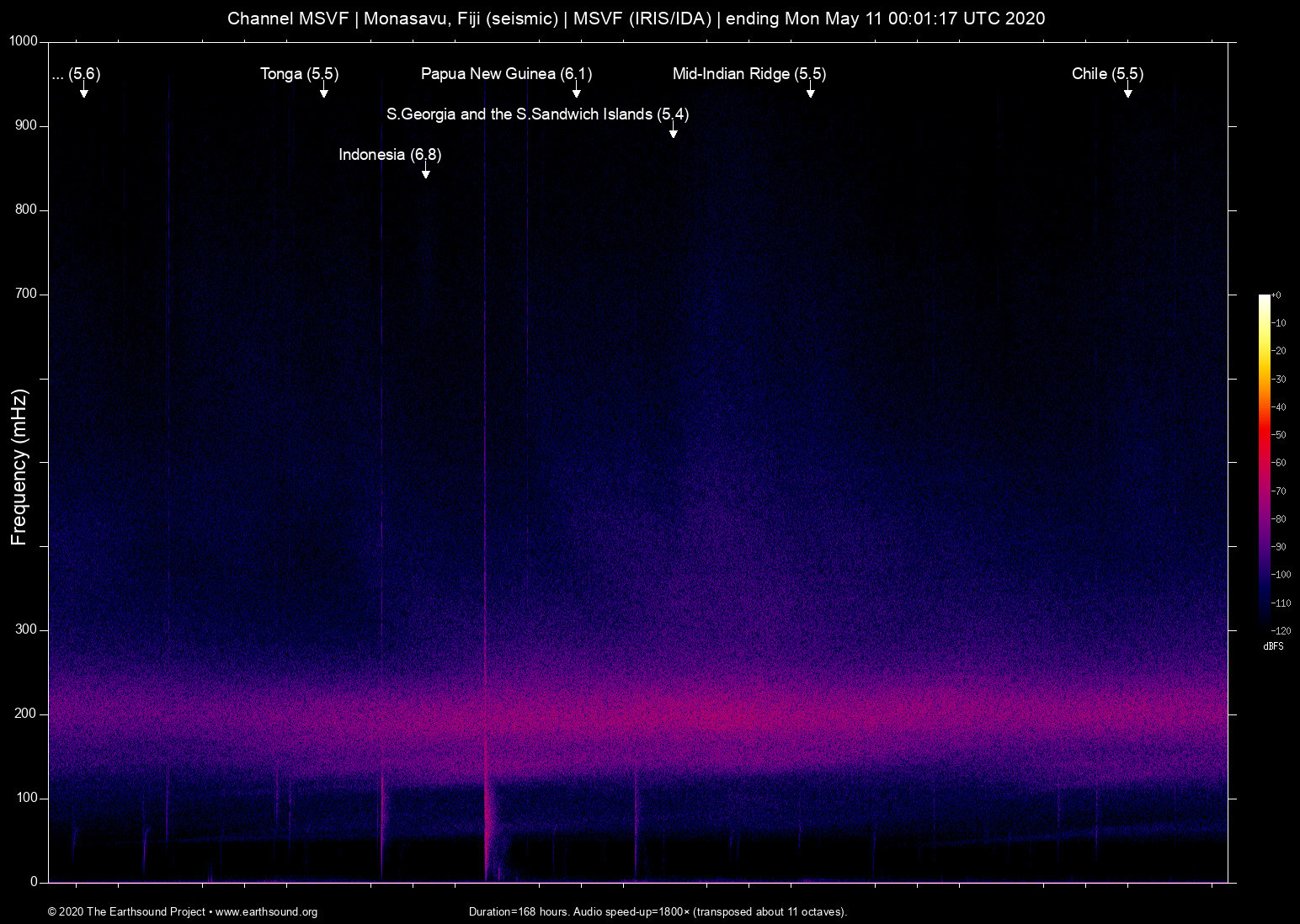
Task: Click the 'Channel MSVF' title text
Action: coord(288,19)
